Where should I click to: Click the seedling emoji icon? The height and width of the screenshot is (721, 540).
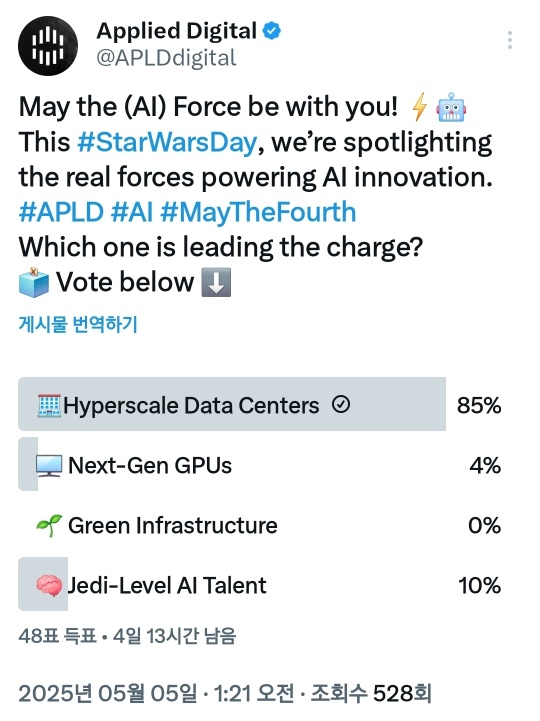[x=49, y=525]
